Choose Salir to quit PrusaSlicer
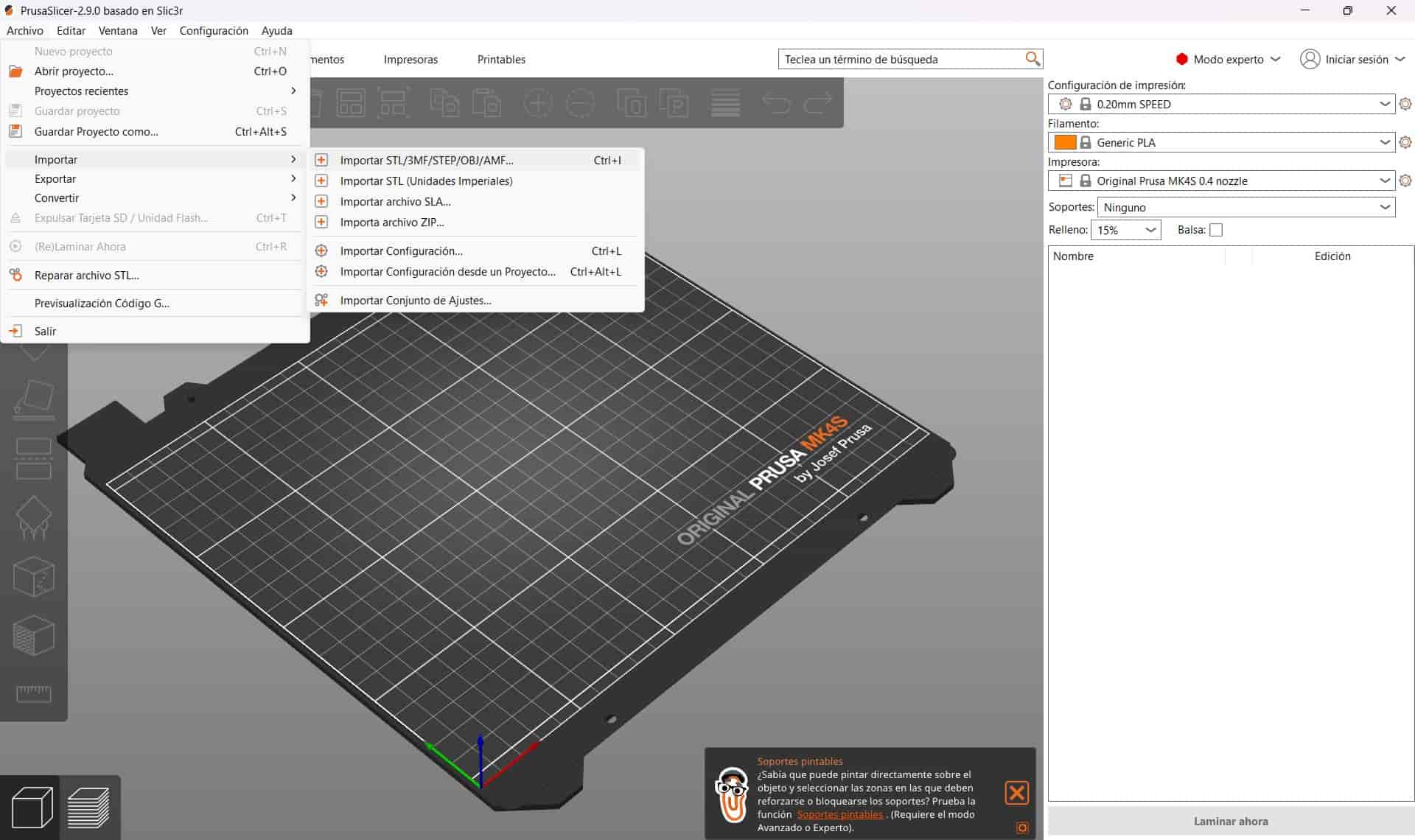Viewport: 1415px width, 840px height. click(x=154, y=331)
